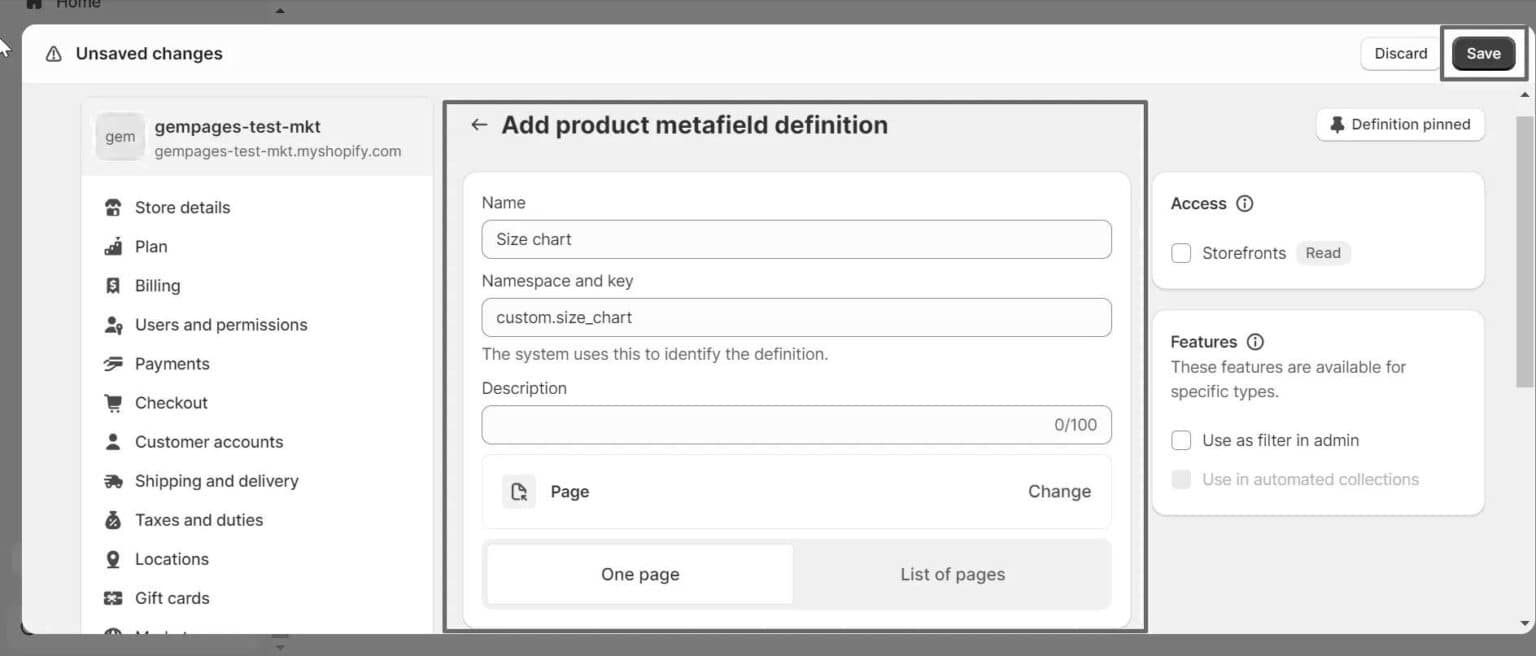The height and width of the screenshot is (656, 1536).
Task: Click Change to pick another type
Action: (x=1059, y=492)
